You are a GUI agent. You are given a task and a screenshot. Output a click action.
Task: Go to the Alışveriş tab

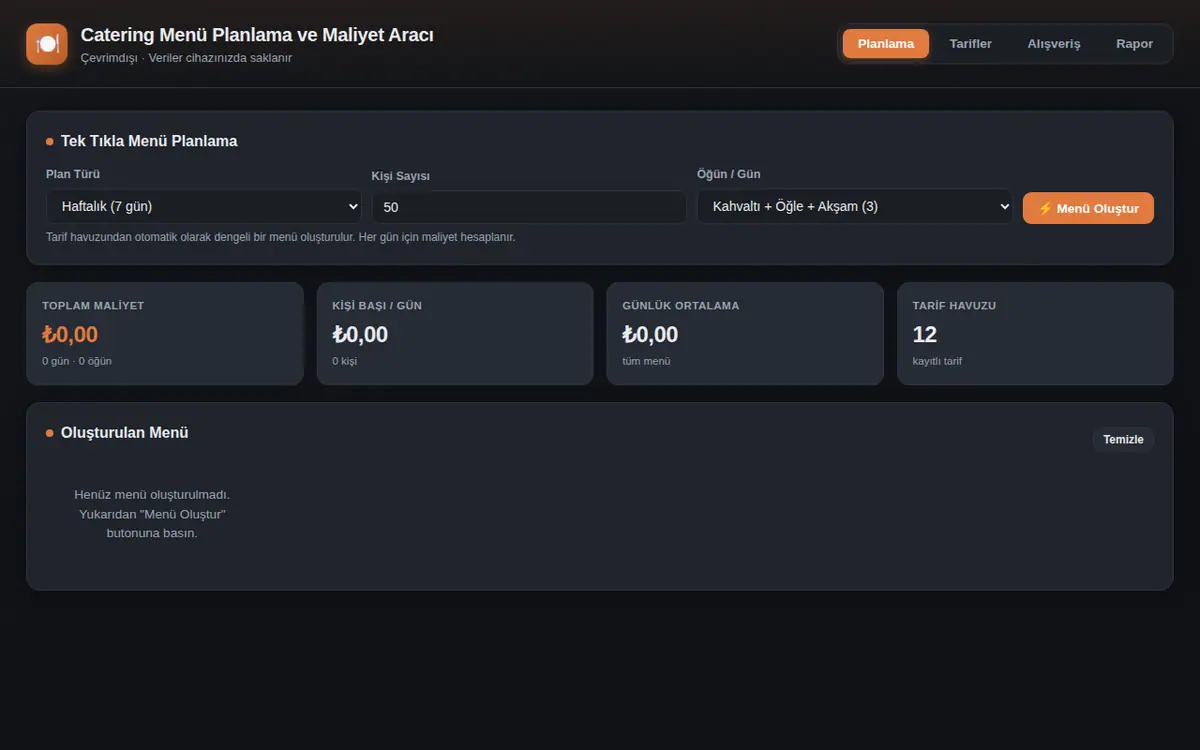(x=1054, y=44)
